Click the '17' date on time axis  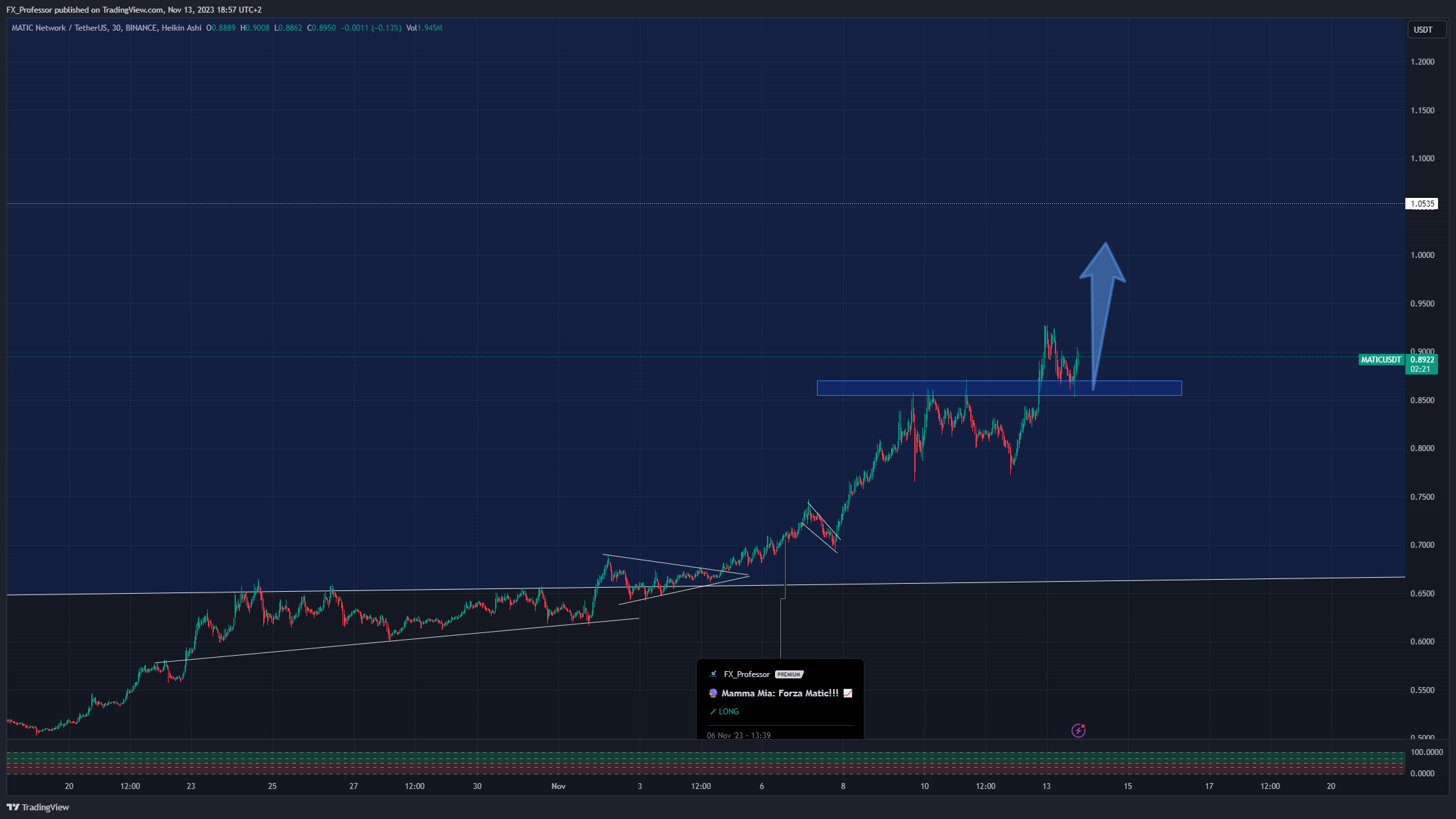coord(1209,786)
